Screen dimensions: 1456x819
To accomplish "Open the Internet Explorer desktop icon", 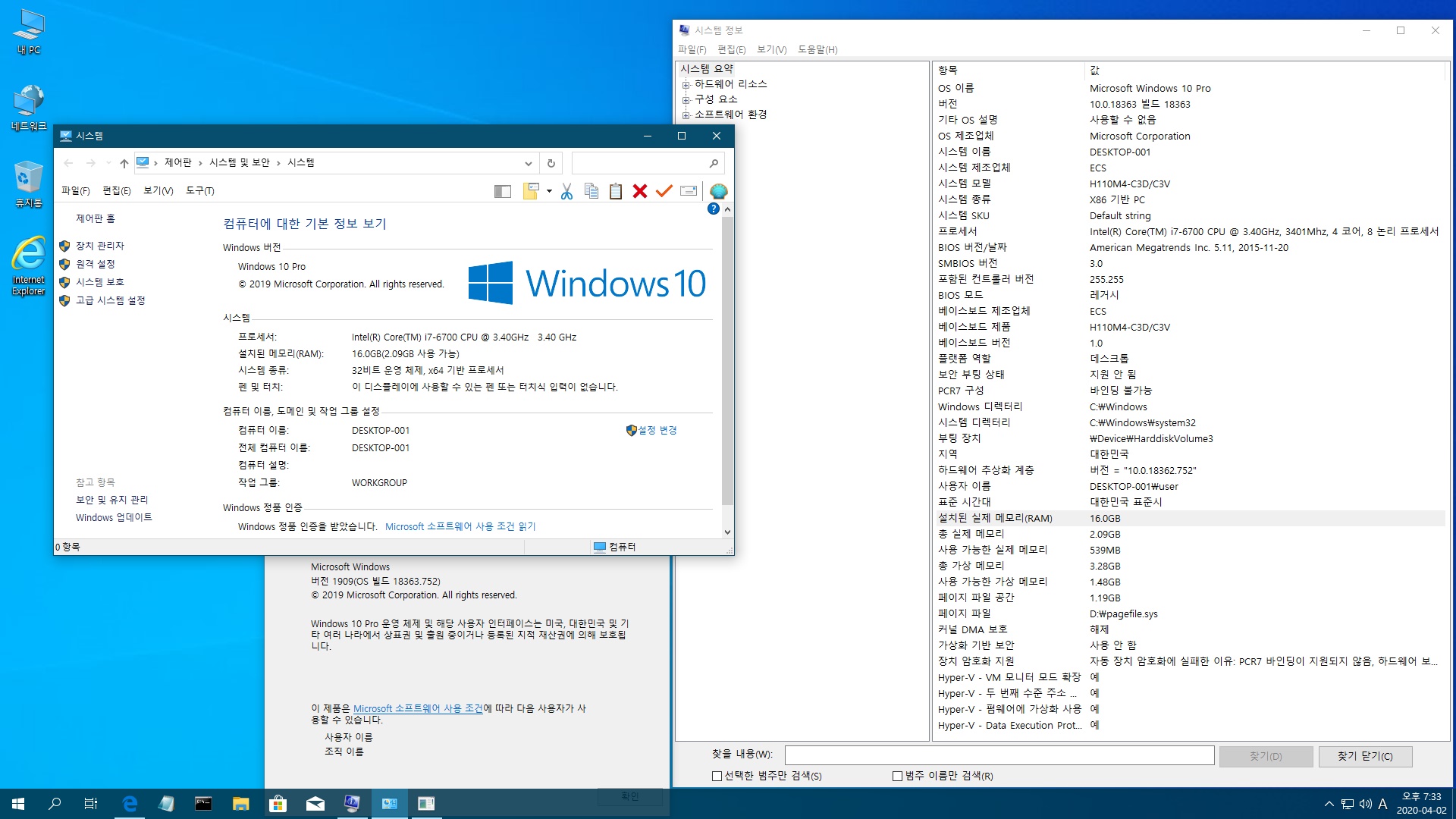I will 29,265.
